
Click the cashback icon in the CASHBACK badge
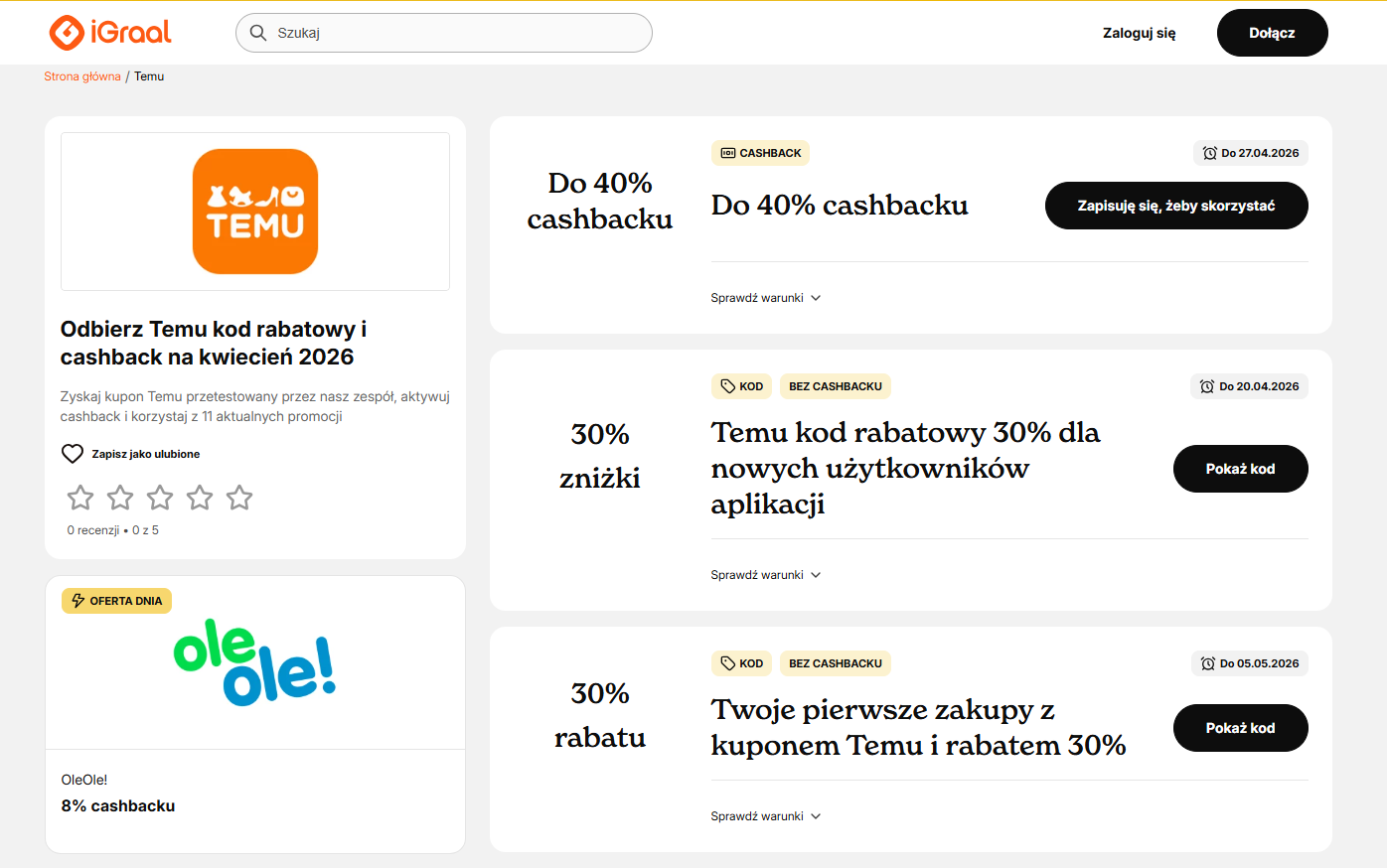(725, 152)
